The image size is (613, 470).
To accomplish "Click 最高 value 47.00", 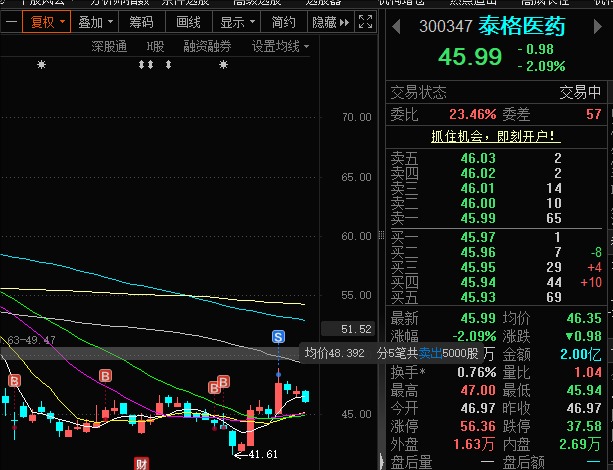I will tap(479, 390).
